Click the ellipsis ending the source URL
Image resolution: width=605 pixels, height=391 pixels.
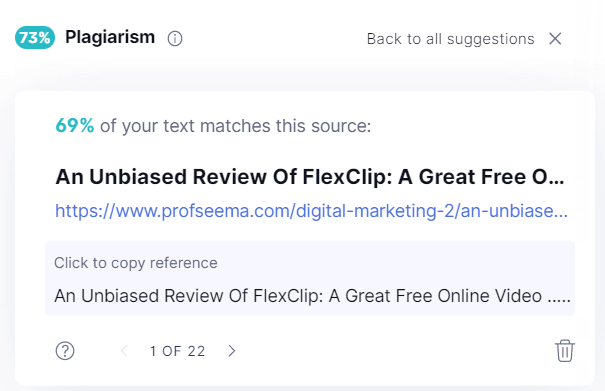pyautogui.click(x=558, y=215)
